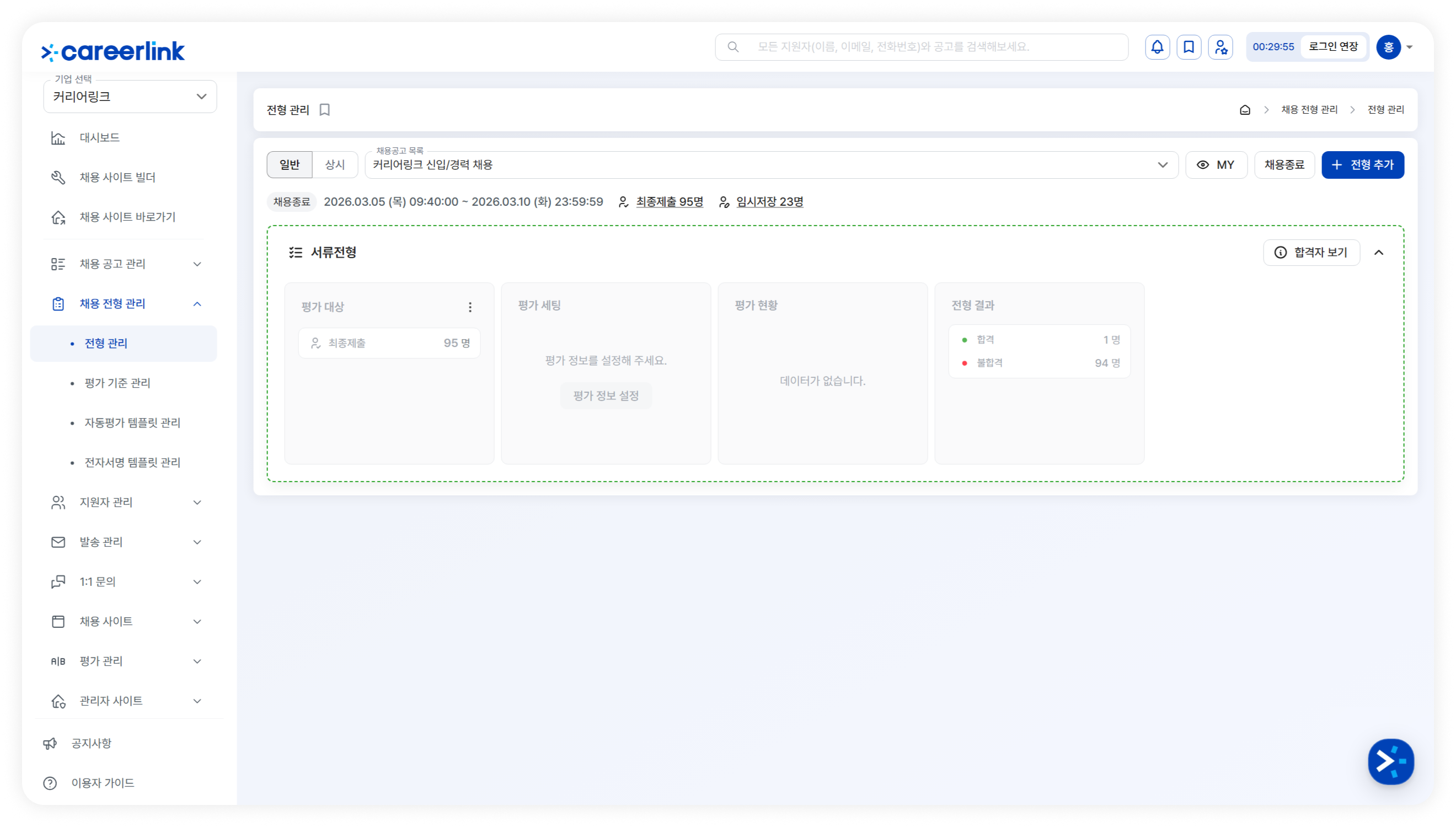The width and height of the screenshot is (1456, 827).
Task: Click the 전형 관리 breadcrumb text
Action: [x=1385, y=110]
